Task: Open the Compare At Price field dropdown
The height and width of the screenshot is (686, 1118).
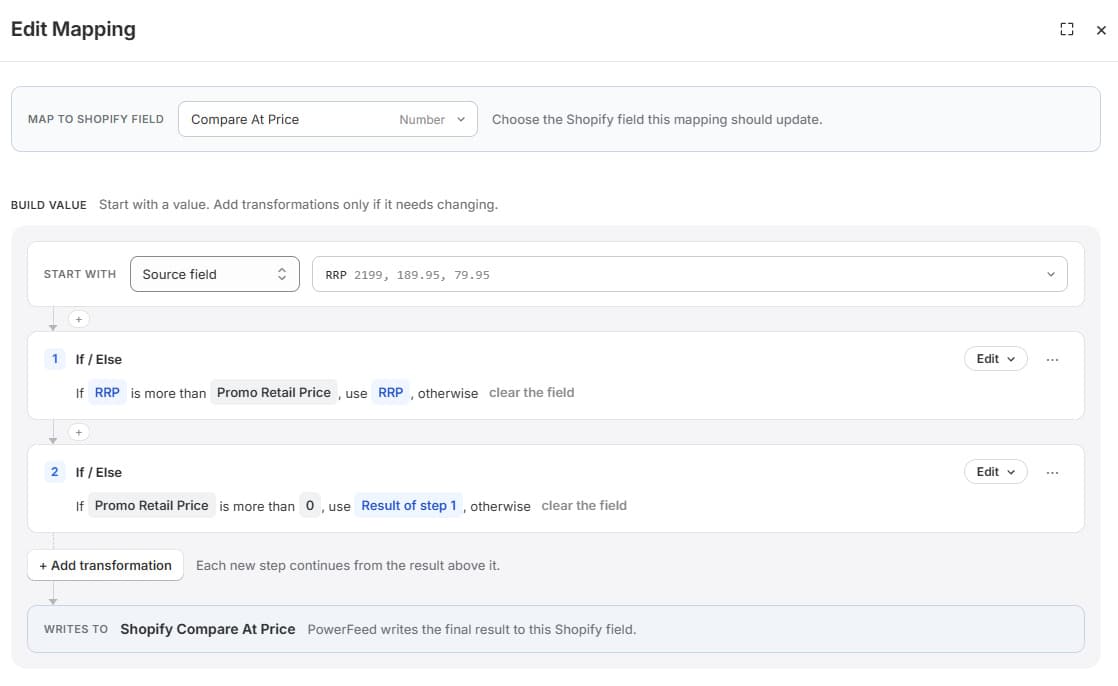Action: [327, 119]
